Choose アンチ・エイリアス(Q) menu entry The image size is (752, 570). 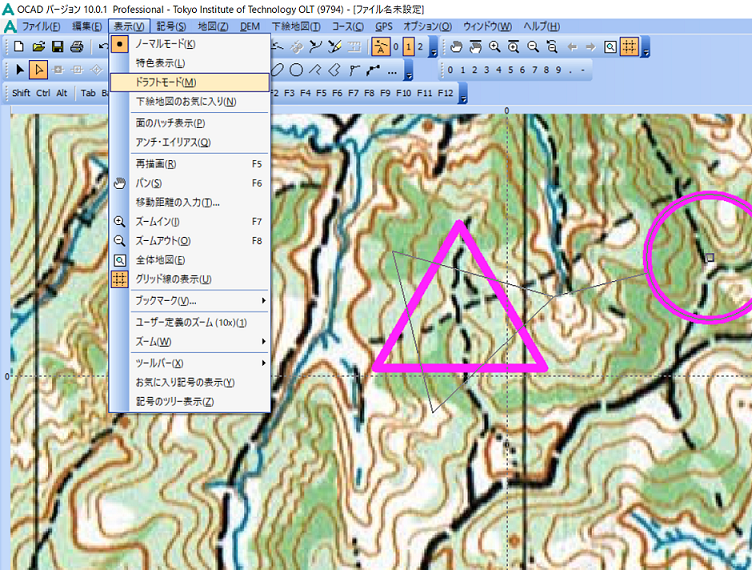[x=190, y=142]
